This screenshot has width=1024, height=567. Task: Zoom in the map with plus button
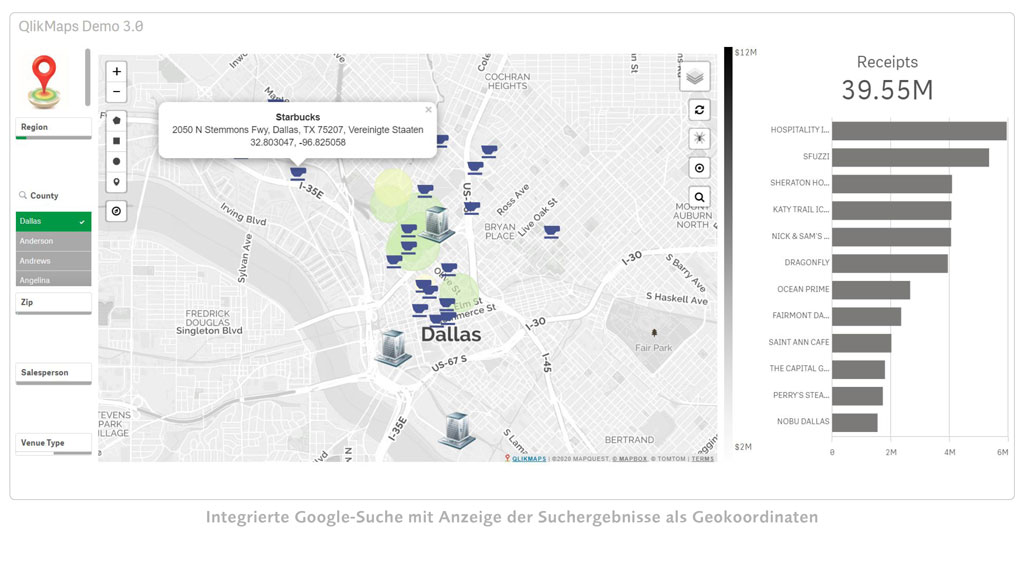tap(116, 71)
